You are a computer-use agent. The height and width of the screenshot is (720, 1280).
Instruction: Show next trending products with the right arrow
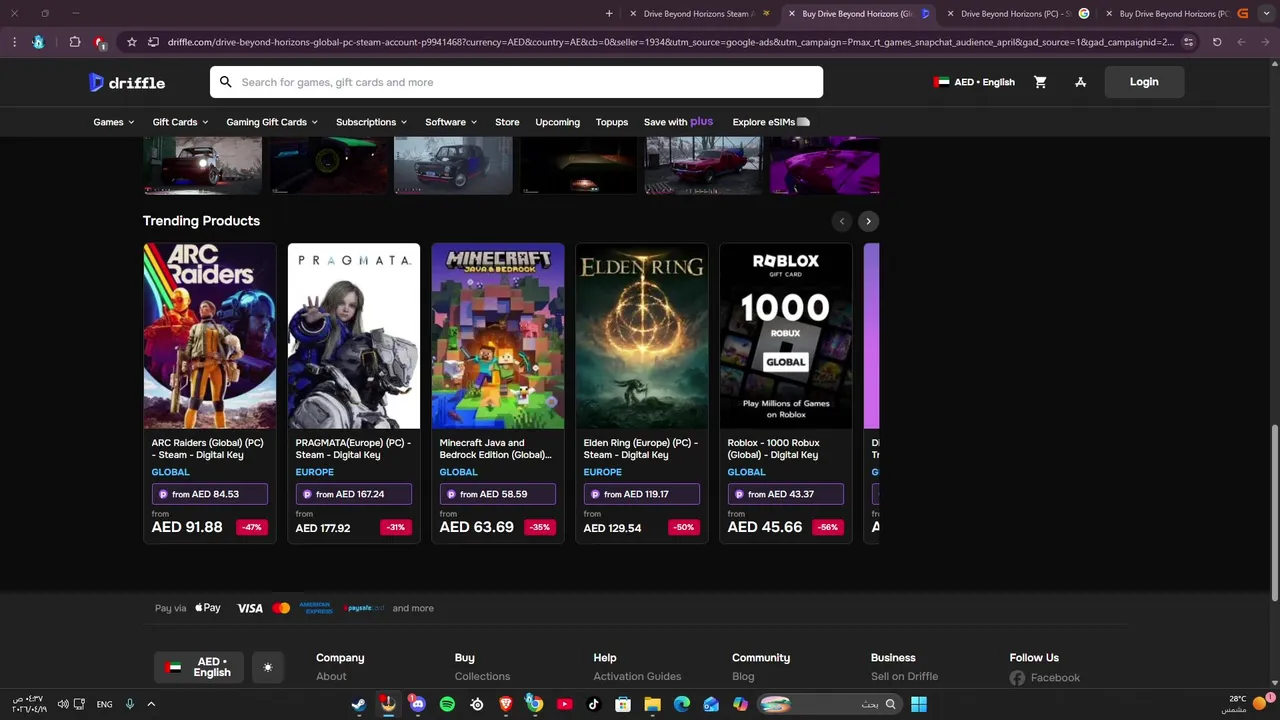pos(868,221)
